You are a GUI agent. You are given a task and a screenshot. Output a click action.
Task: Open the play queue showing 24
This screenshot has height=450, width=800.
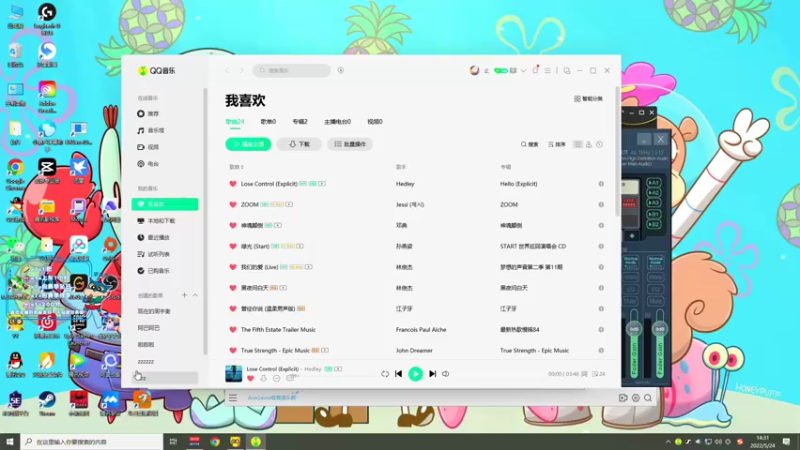[598, 374]
